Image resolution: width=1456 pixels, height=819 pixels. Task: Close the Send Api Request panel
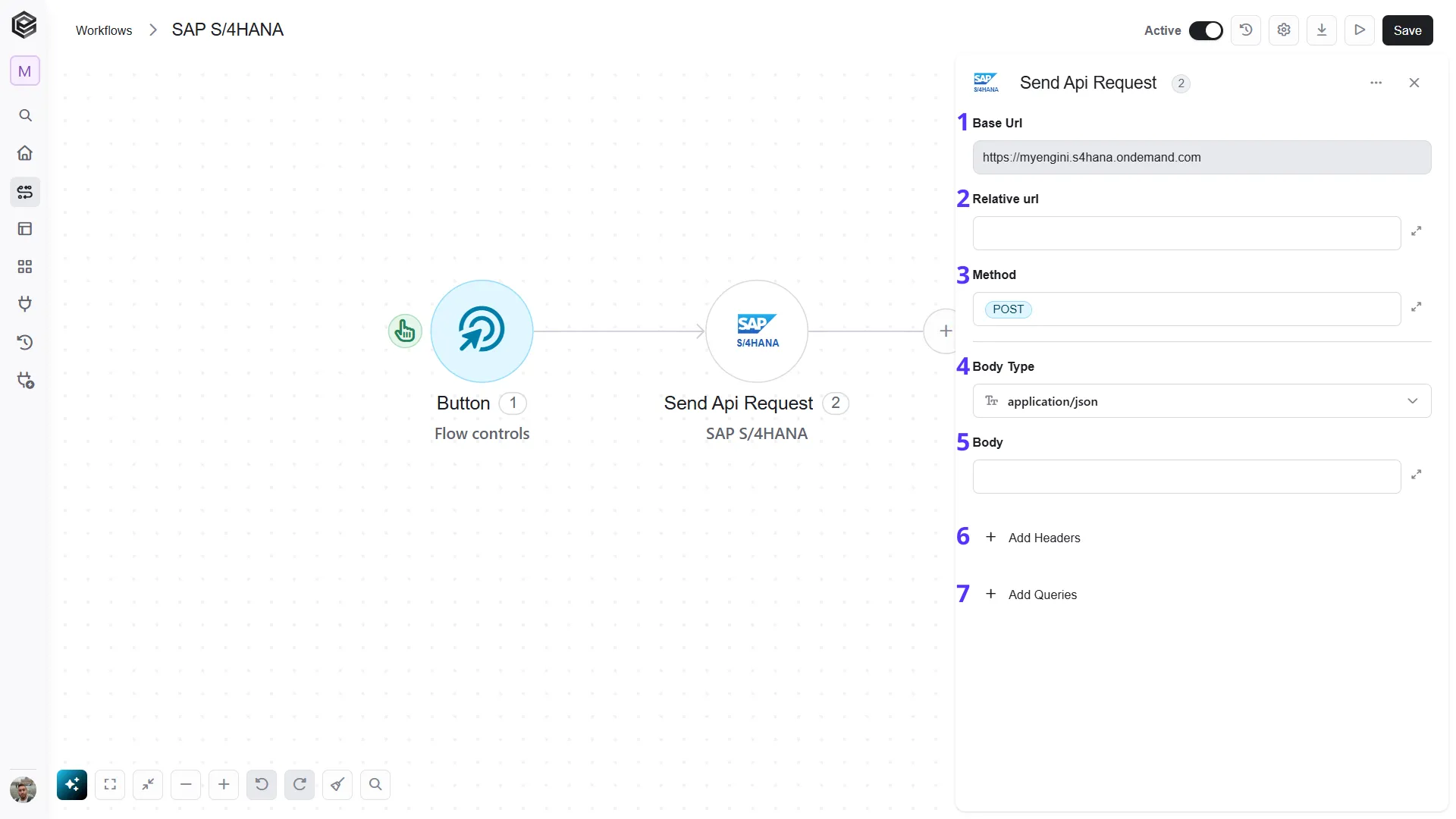pos(1414,83)
